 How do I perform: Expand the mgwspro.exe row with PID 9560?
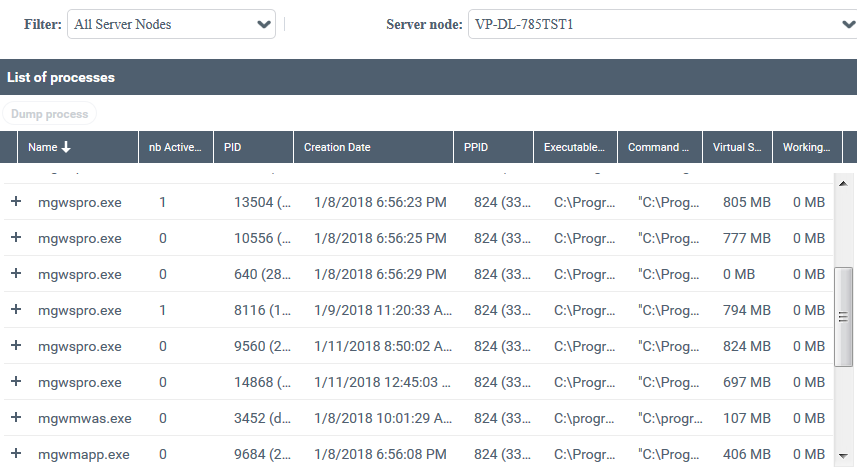pos(16,346)
